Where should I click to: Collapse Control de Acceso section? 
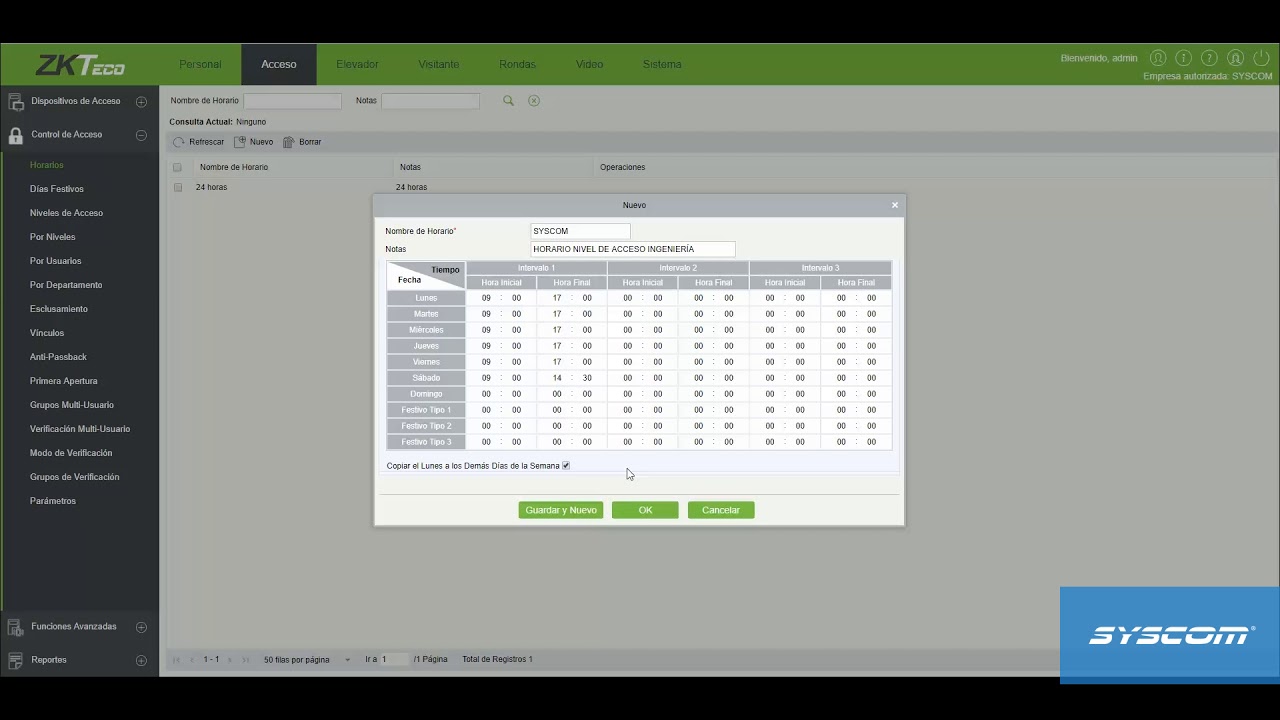(x=141, y=135)
